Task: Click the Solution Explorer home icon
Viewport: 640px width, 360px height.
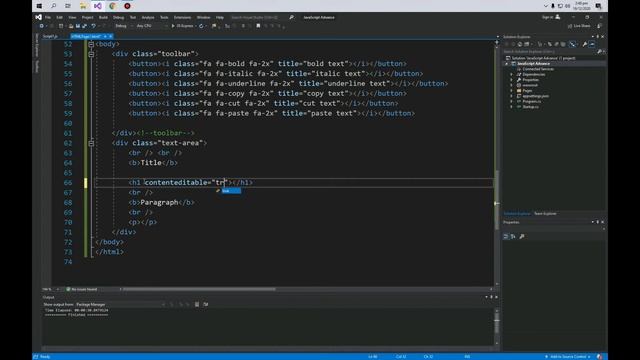Action: (520, 44)
